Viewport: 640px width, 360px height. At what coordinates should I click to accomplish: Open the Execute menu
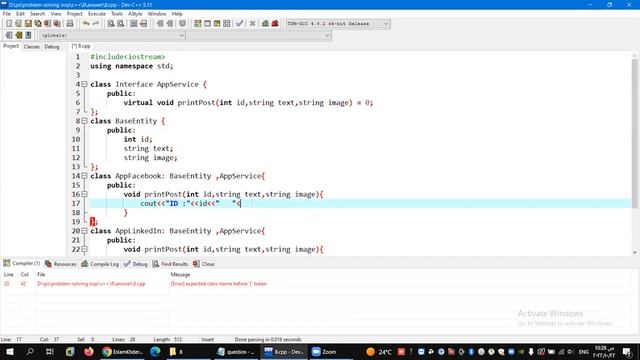pyautogui.click(x=97, y=14)
